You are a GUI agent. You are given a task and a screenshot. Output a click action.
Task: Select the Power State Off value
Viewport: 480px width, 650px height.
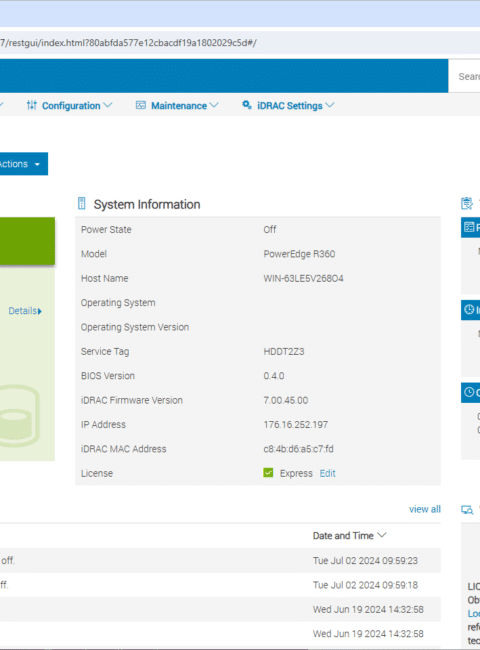pyautogui.click(x=270, y=230)
